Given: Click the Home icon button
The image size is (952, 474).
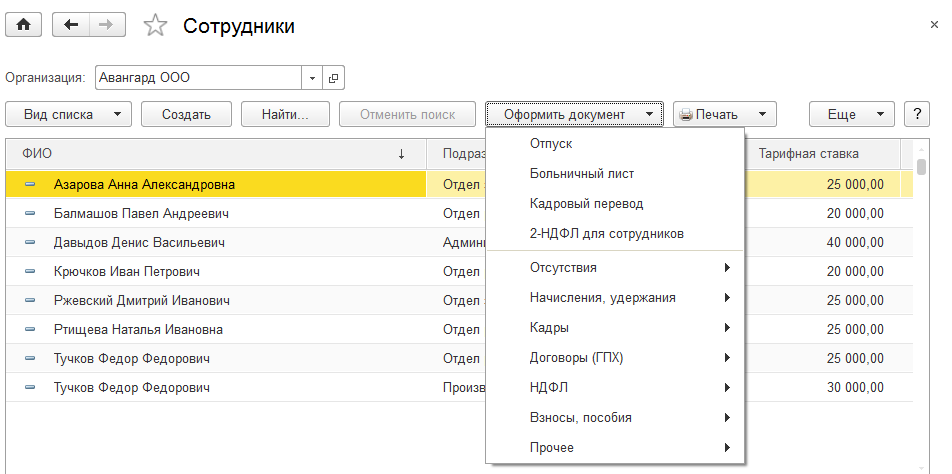Looking at the screenshot, I should (23, 26).
